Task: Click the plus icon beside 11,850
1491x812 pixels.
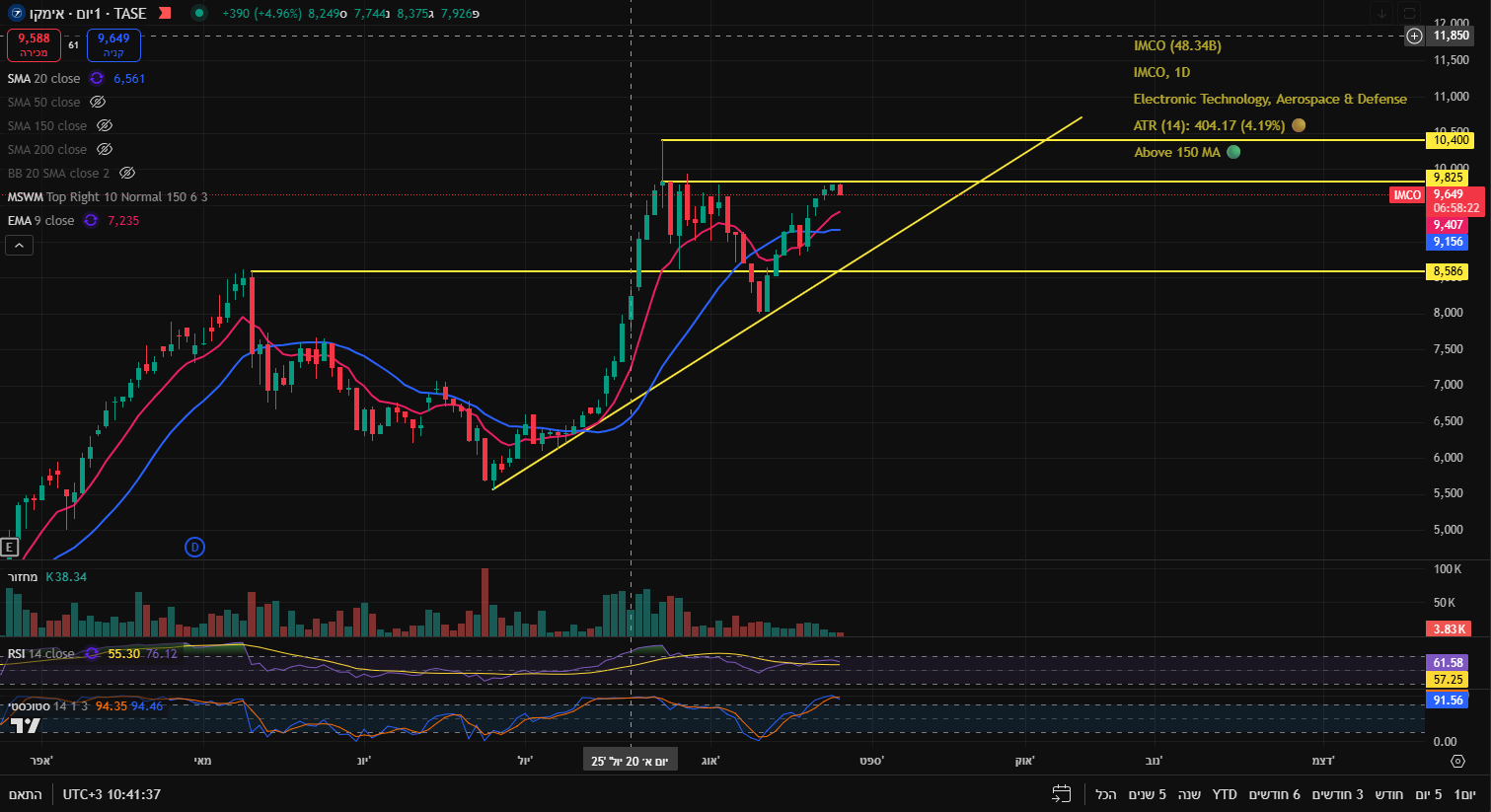Action: click(x=1415, y=36)
